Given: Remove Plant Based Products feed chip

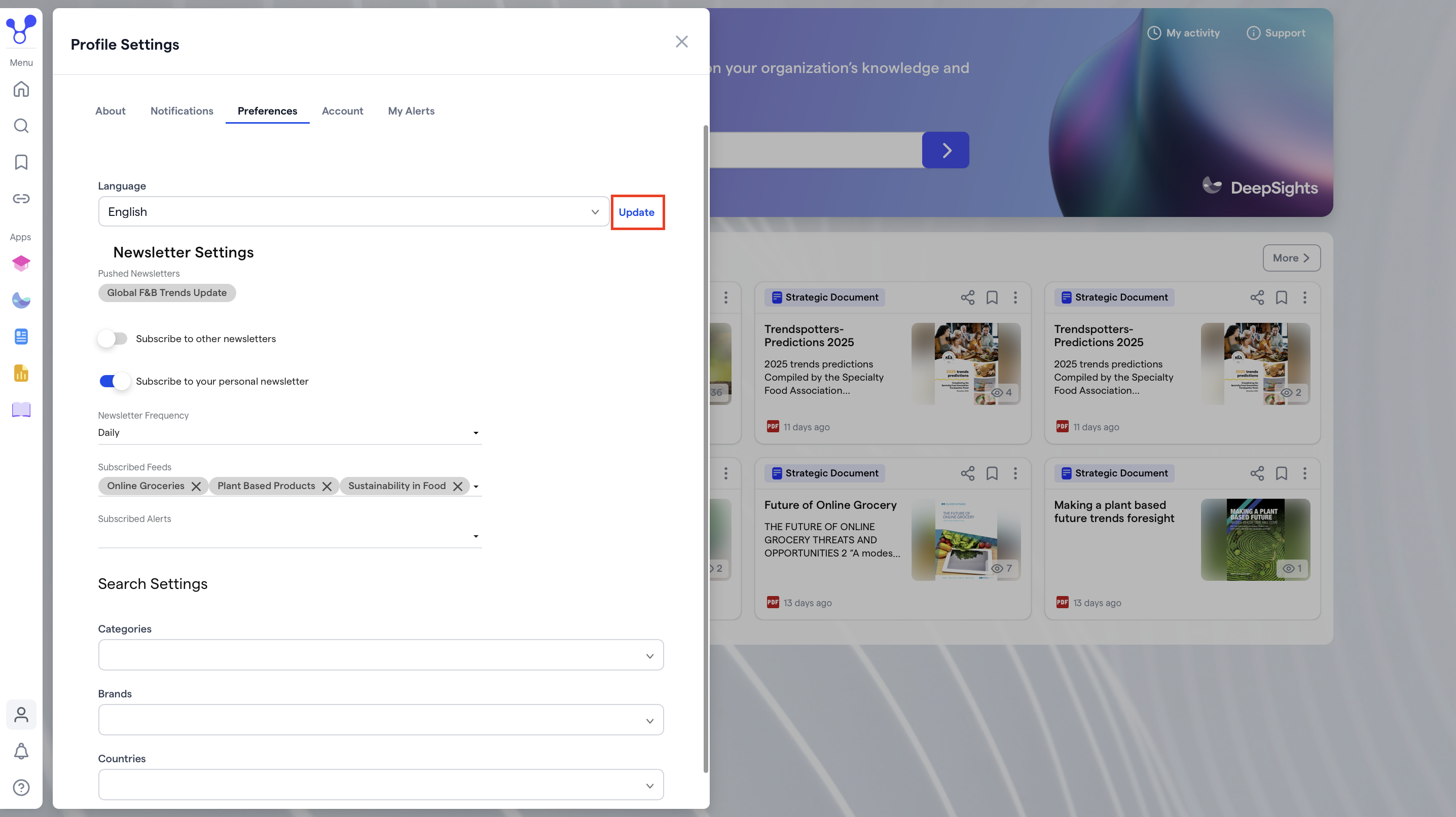Looking at the screenshot, I should click(326, 486).
